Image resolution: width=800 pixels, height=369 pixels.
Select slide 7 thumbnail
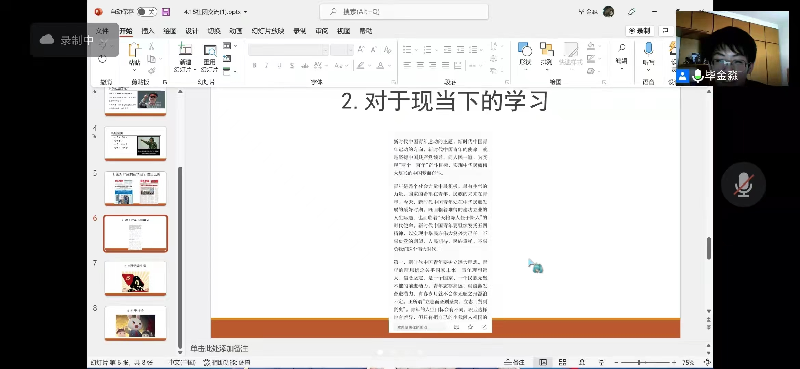[x=135, y=278]
